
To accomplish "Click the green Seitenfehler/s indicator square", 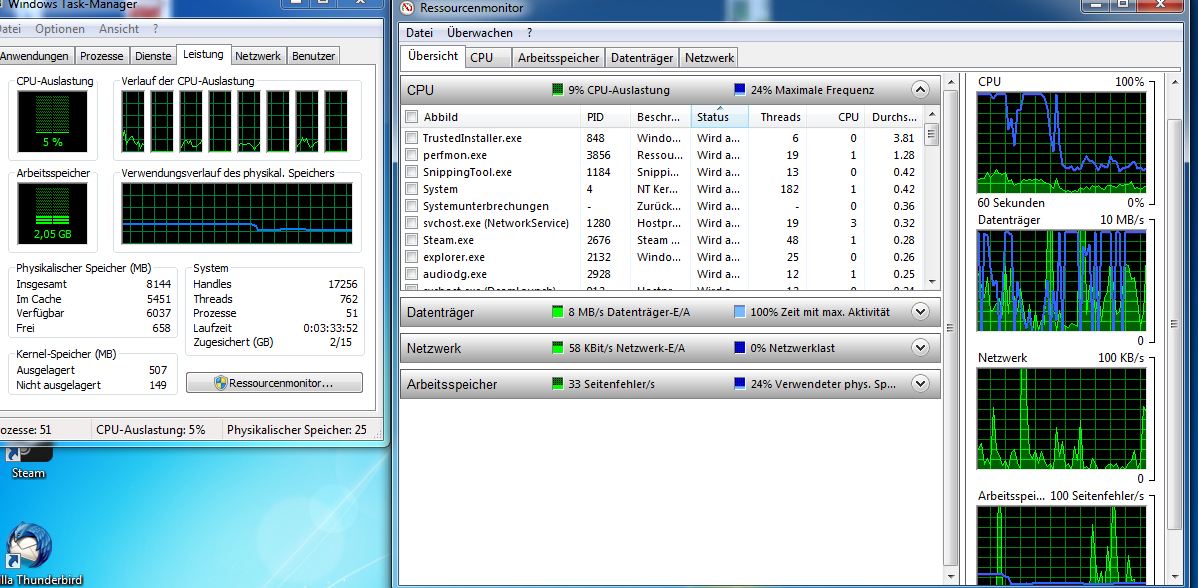I will [558, 384].
